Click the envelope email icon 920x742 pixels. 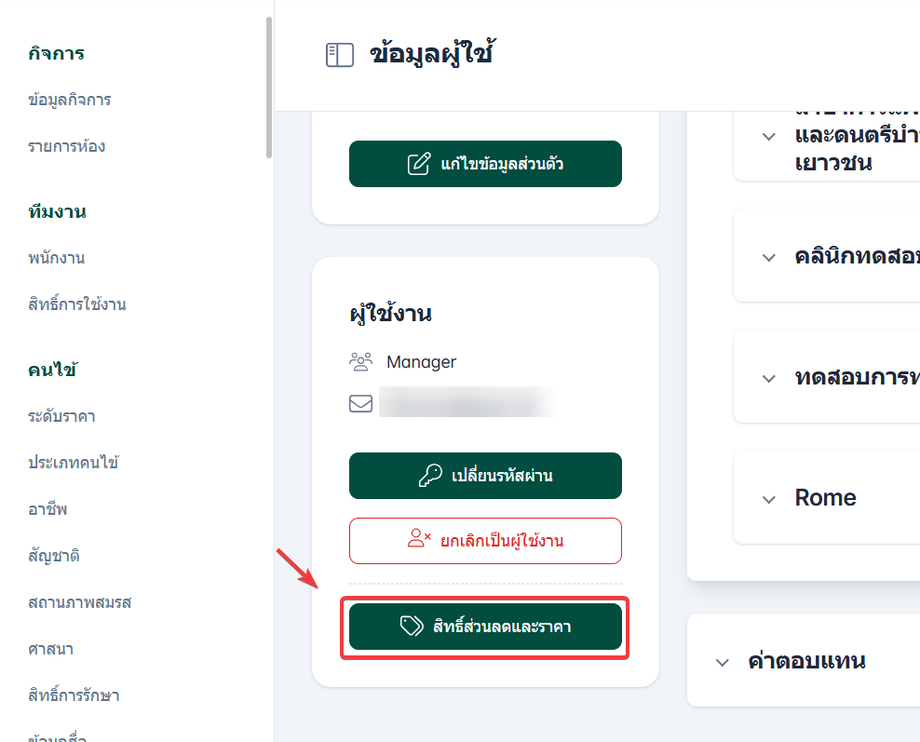[361, 403]
